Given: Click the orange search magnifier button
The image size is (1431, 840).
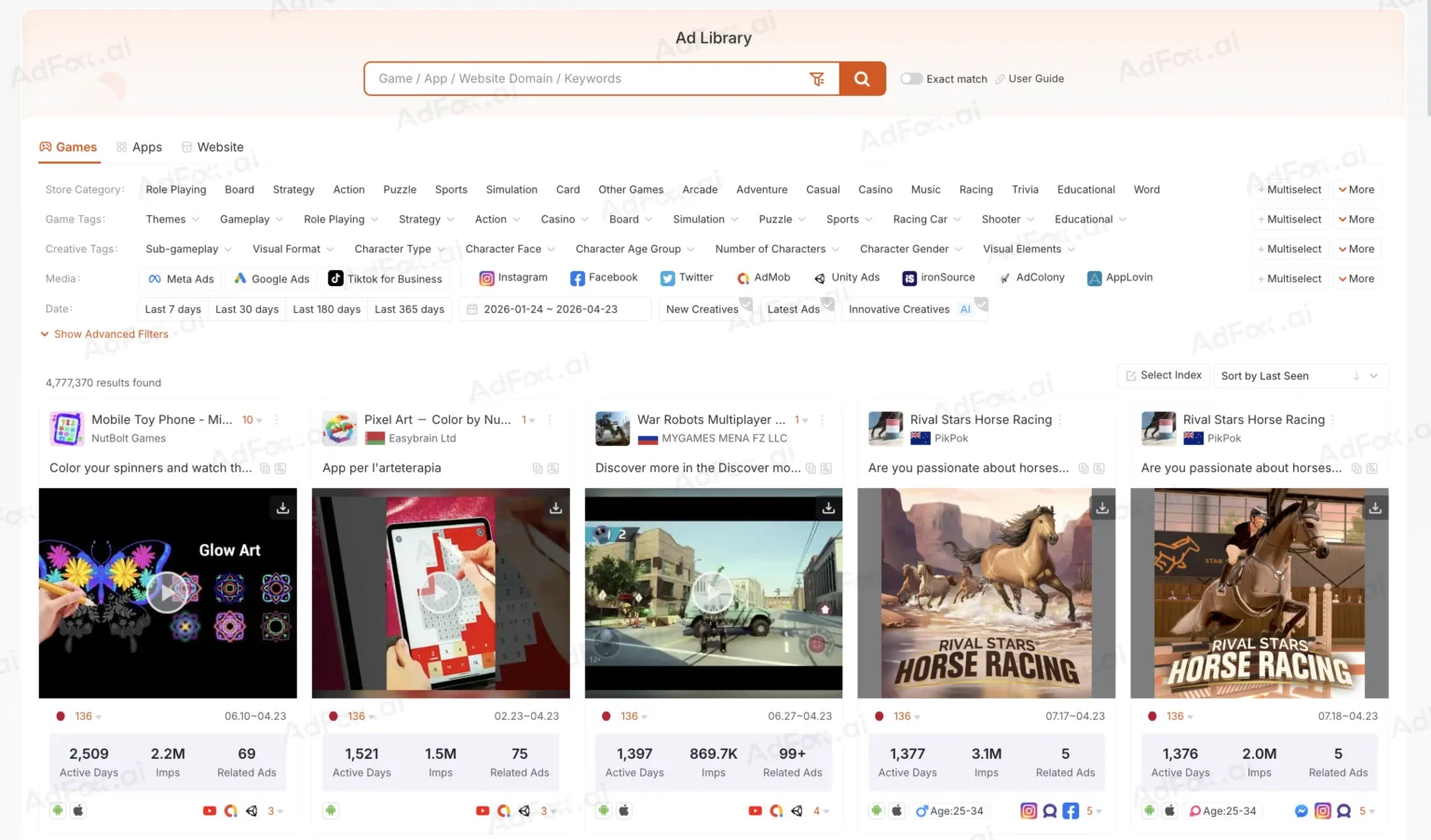Looking at the screenshot, I should tap(862, 79).
